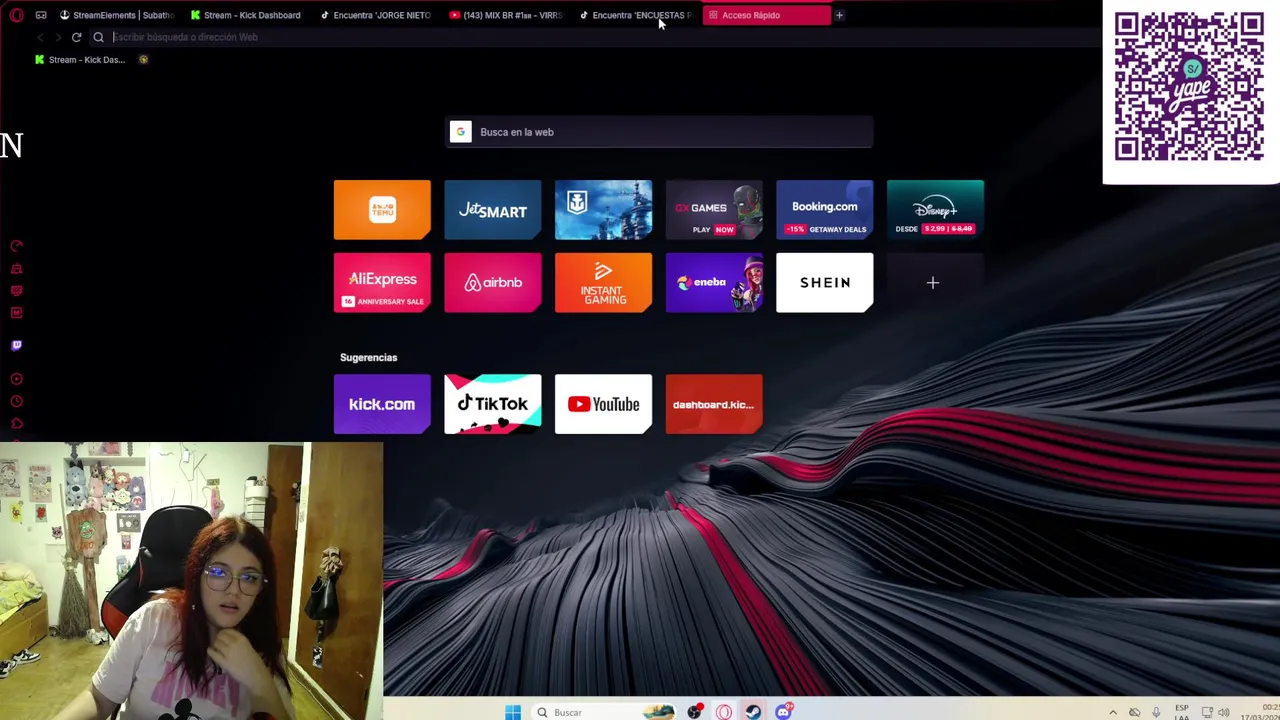
Task: Switch to Stream - Kick Dashboard tab
Action: coord(246,15)
